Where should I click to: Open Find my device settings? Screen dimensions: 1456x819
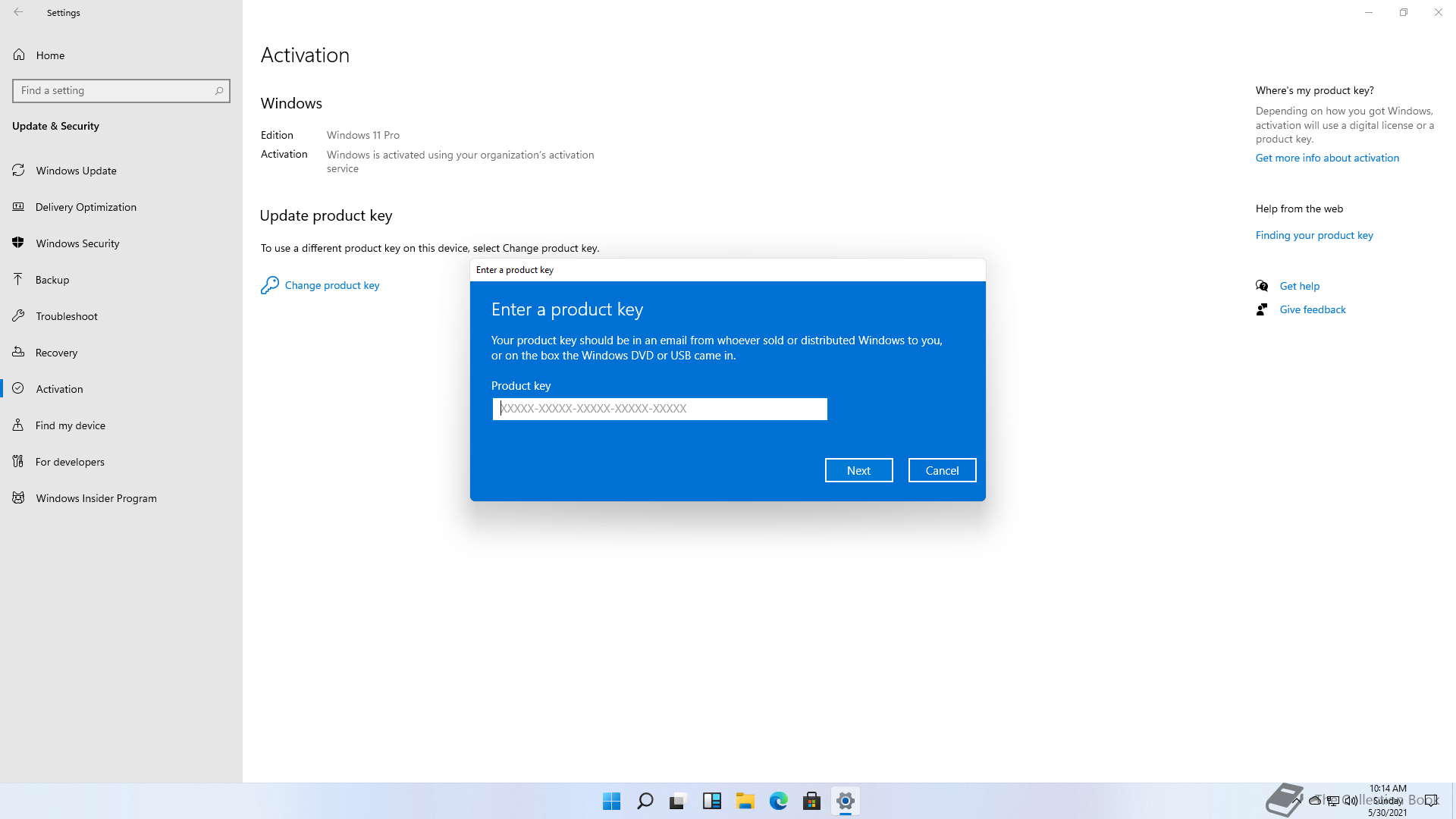121,425
